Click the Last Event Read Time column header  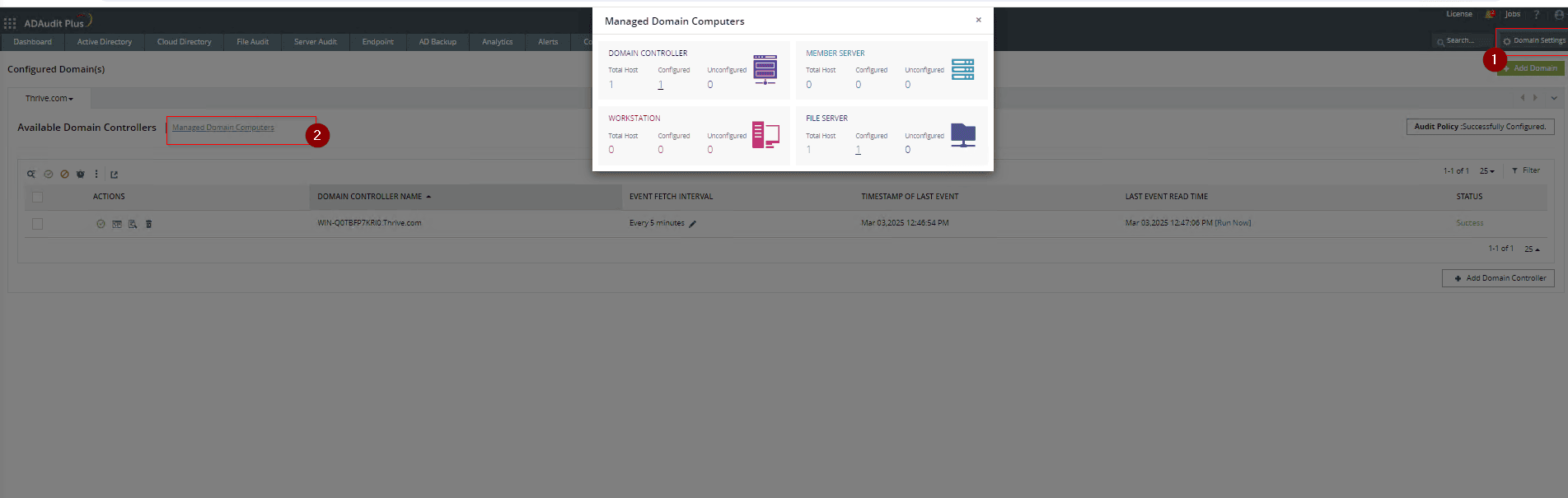click(1167, 197)
